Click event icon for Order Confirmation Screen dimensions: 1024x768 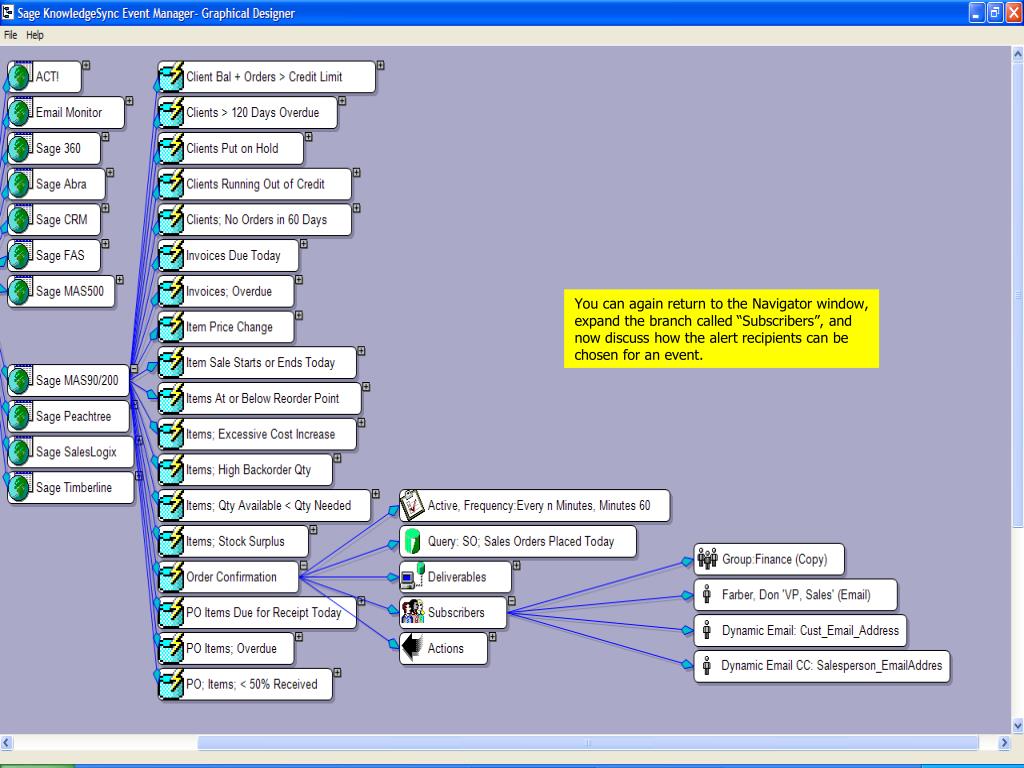pos(171,577)
